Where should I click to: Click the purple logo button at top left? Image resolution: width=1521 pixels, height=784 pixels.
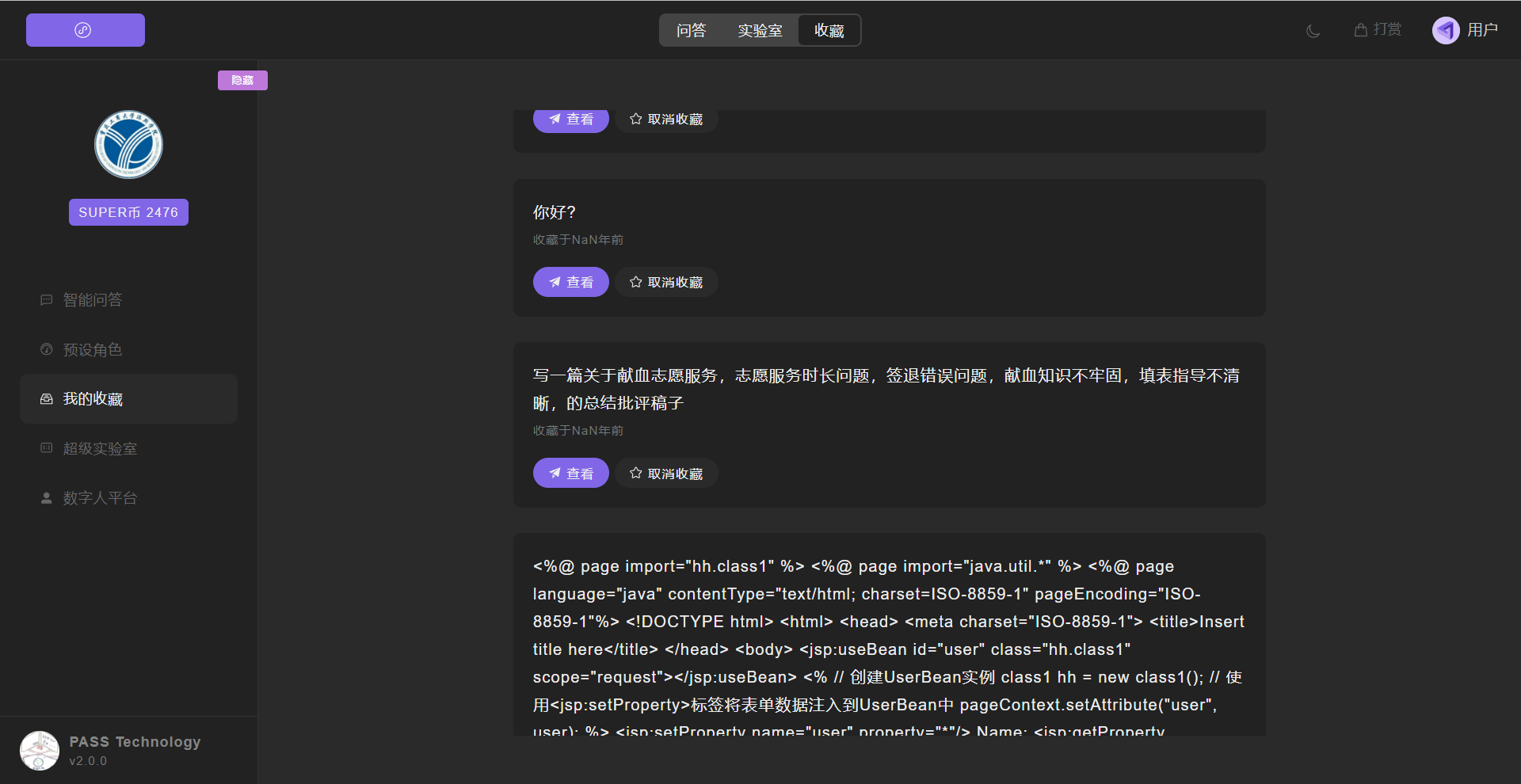[85, 30]
